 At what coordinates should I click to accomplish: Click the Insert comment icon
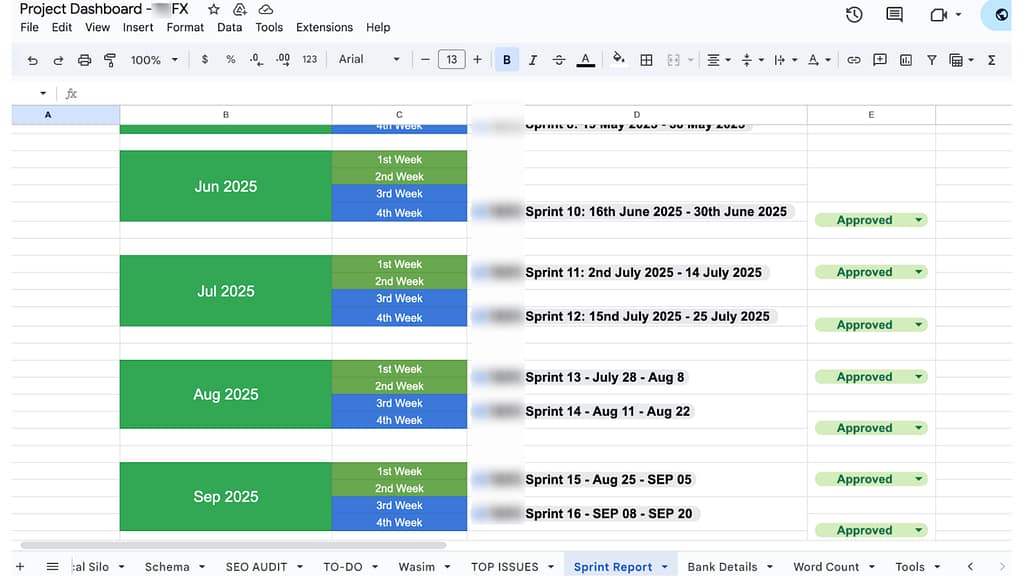(x=879, y=59)
